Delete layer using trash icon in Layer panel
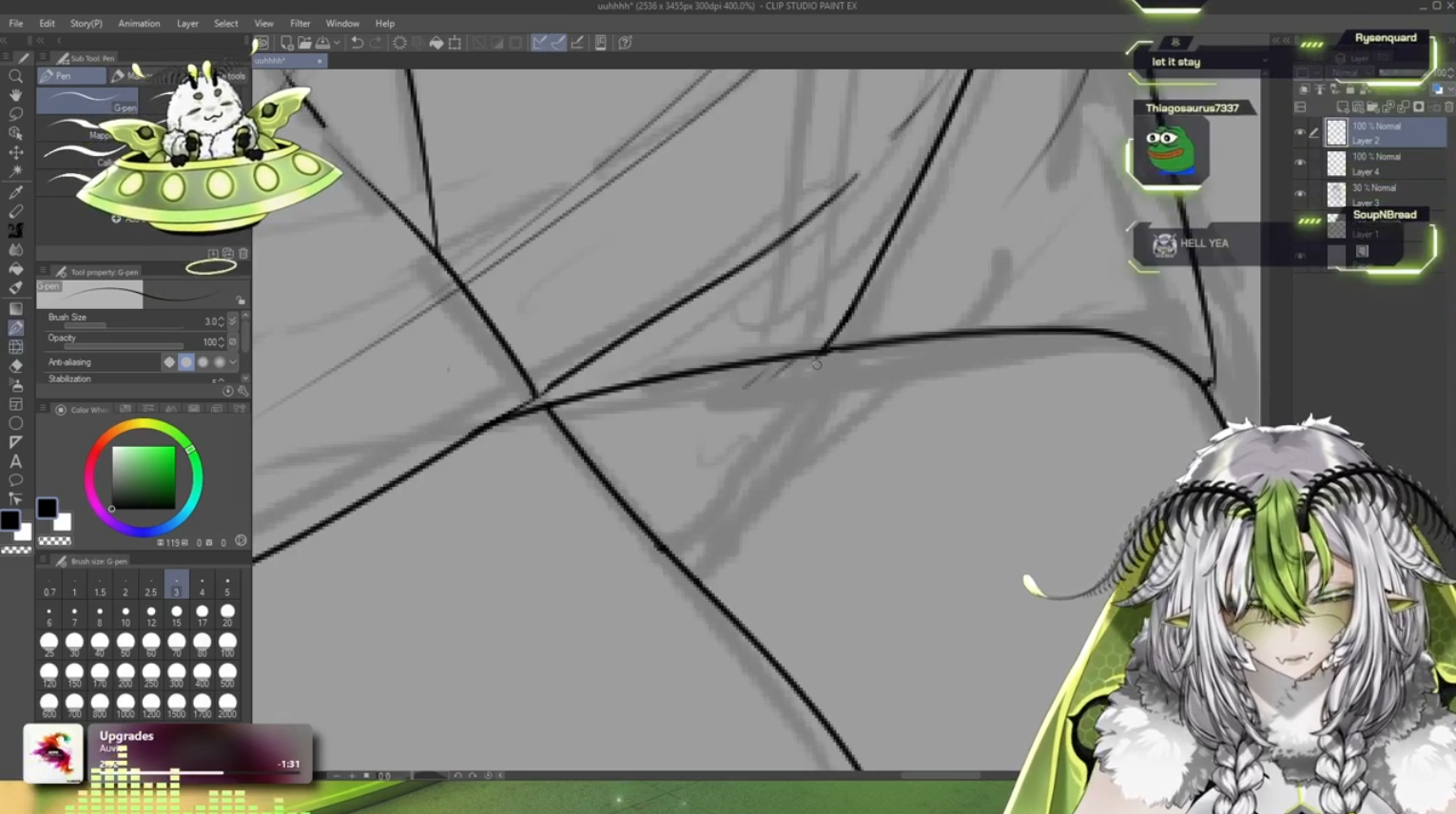The height and width of the screenshot is (814, 1456). [1449, 107]
